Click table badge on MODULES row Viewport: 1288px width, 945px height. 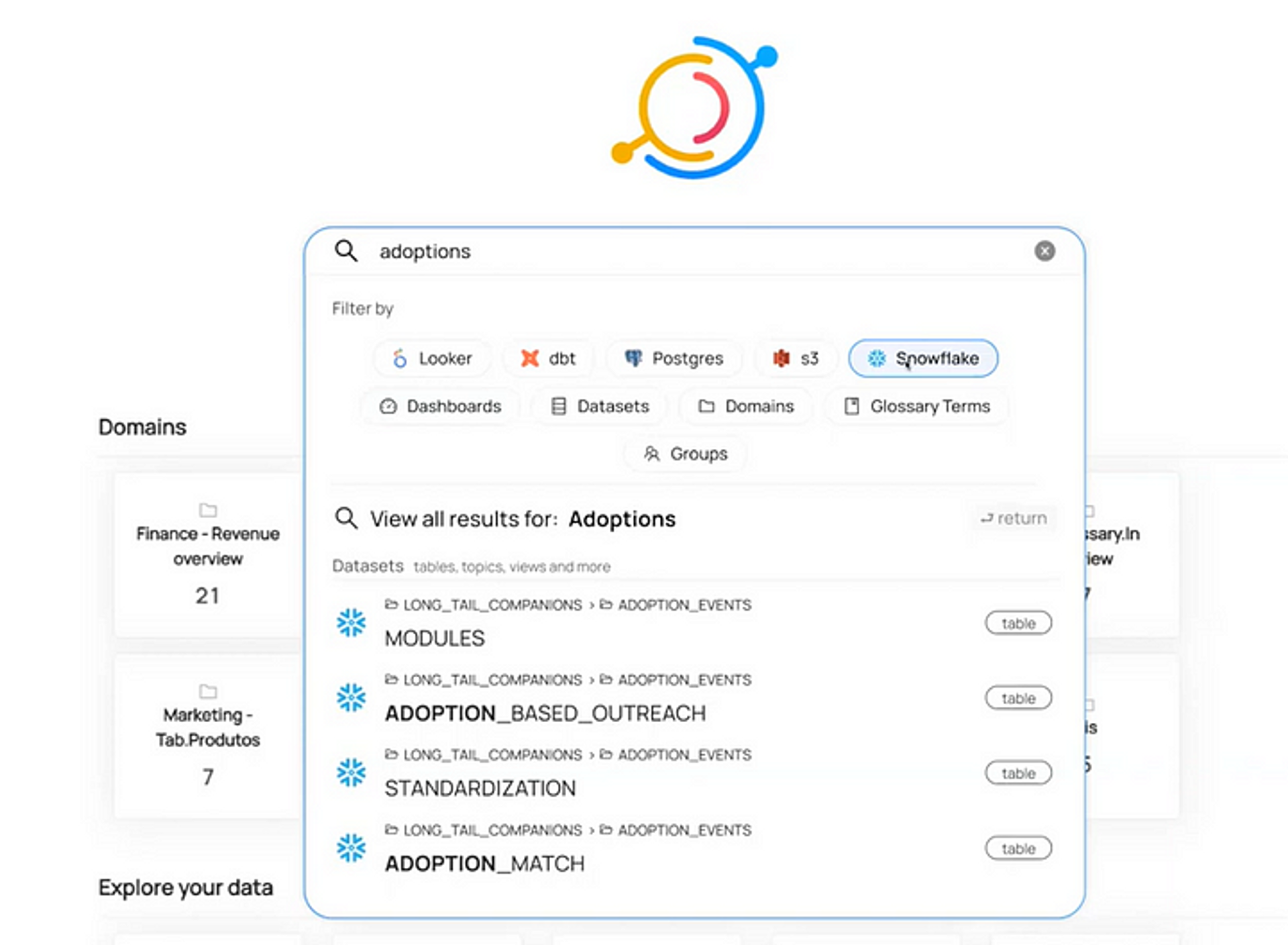tap(1018, 623)
